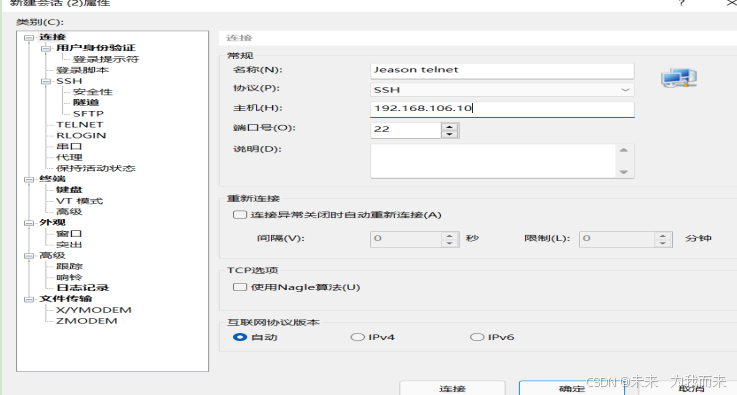
Task: Select 跟踪 in the tree
Action: pos(69,266)
